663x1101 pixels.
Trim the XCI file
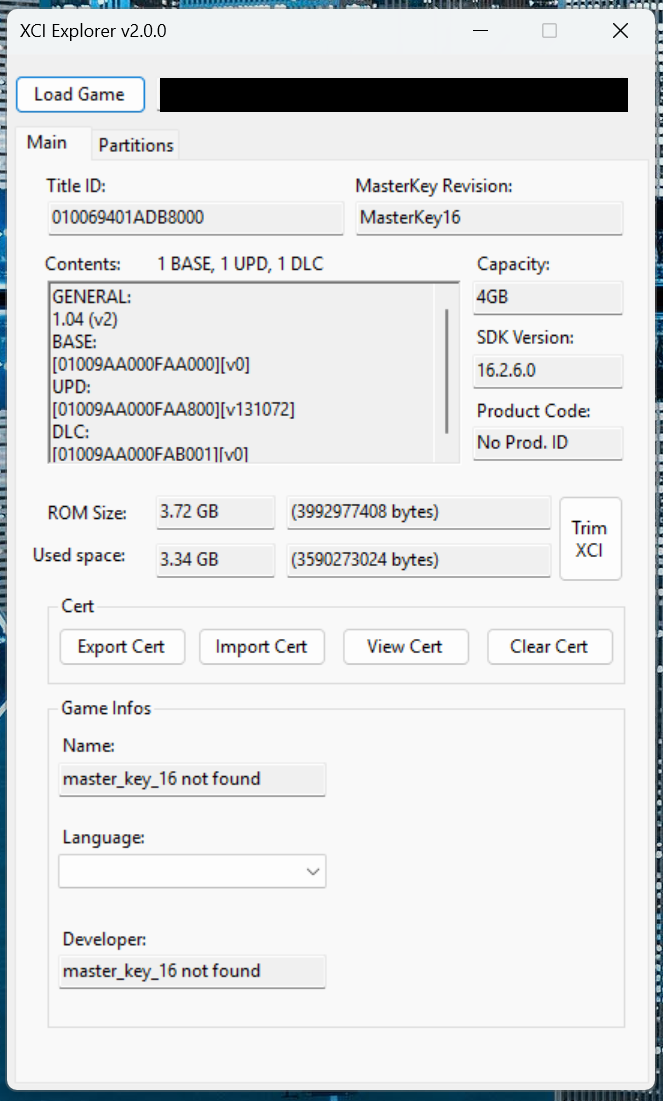(590, 539)
